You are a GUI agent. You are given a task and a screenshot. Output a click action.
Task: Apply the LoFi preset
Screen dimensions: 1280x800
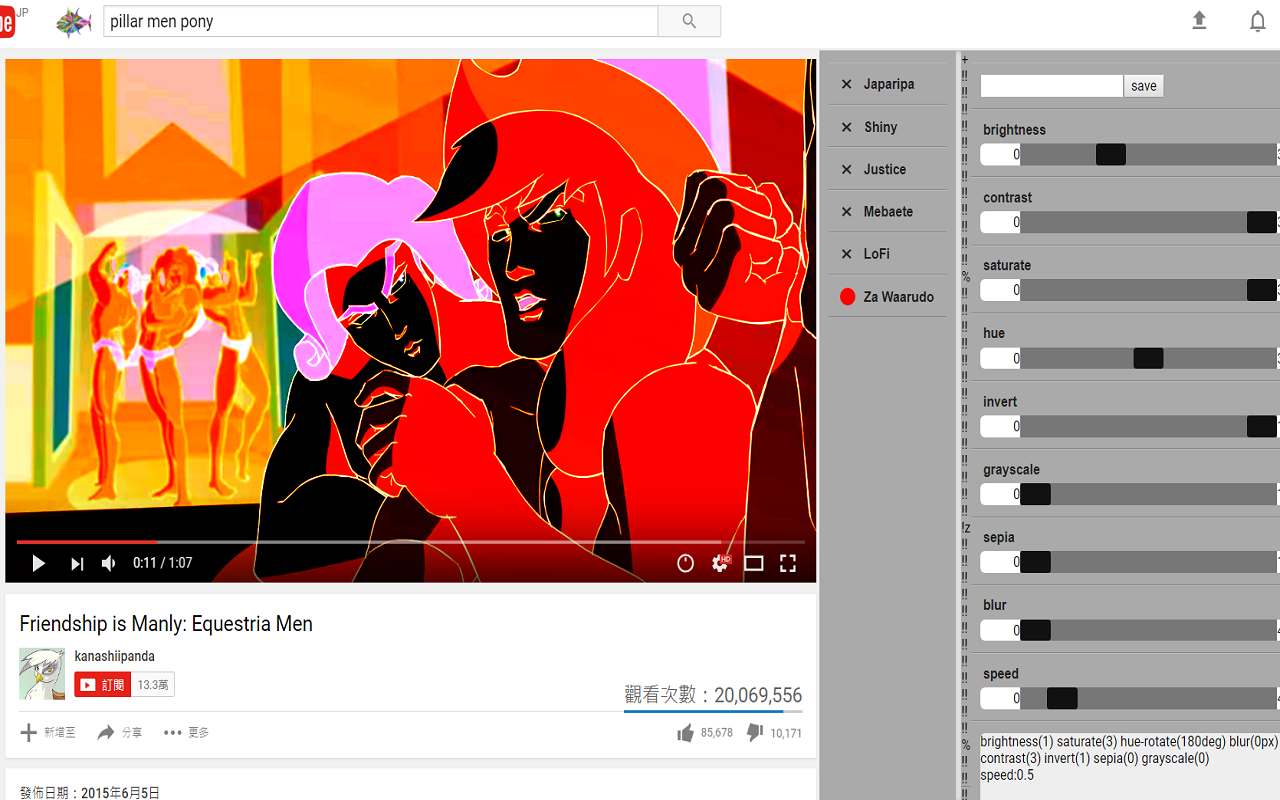click(877, 254)
